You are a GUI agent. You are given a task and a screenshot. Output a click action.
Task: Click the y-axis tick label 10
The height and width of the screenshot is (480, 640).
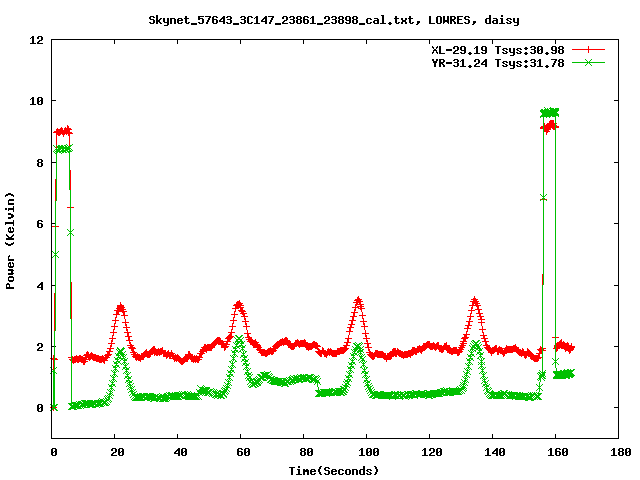pyautogui.click(x=36, y=101)
